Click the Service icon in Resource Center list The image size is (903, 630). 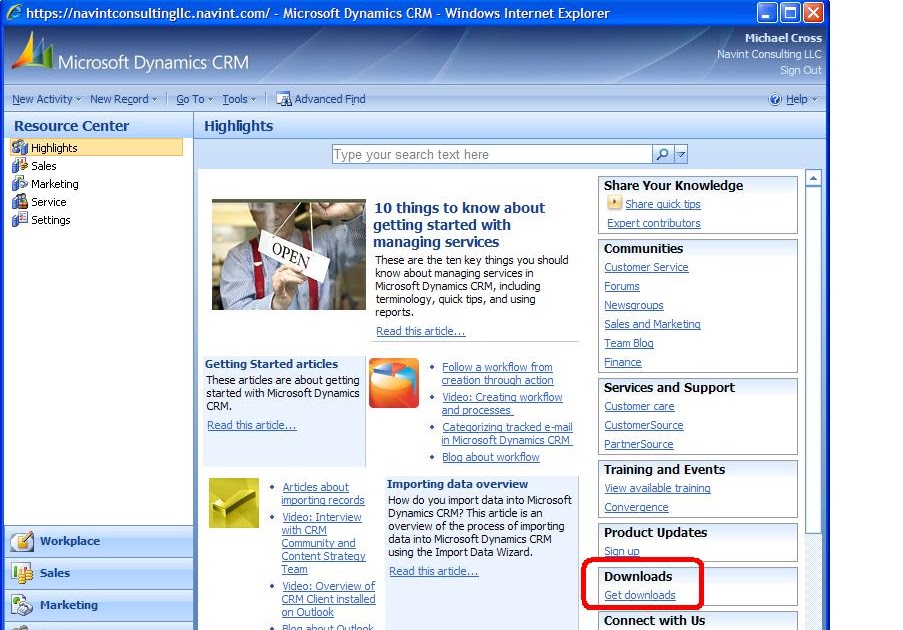click(x=20, y=202)
